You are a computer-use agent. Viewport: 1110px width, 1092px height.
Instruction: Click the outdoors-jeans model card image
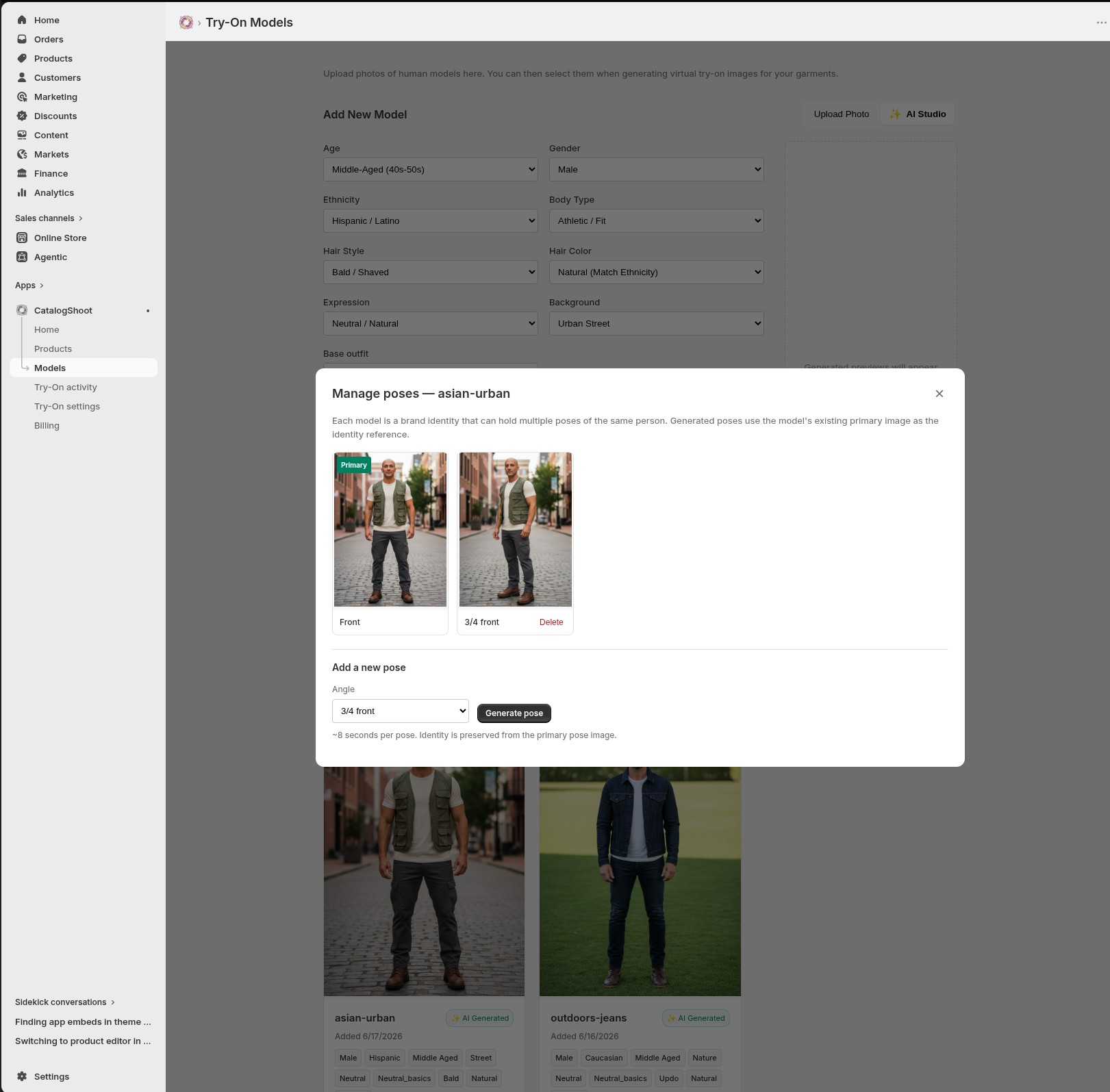640,881
